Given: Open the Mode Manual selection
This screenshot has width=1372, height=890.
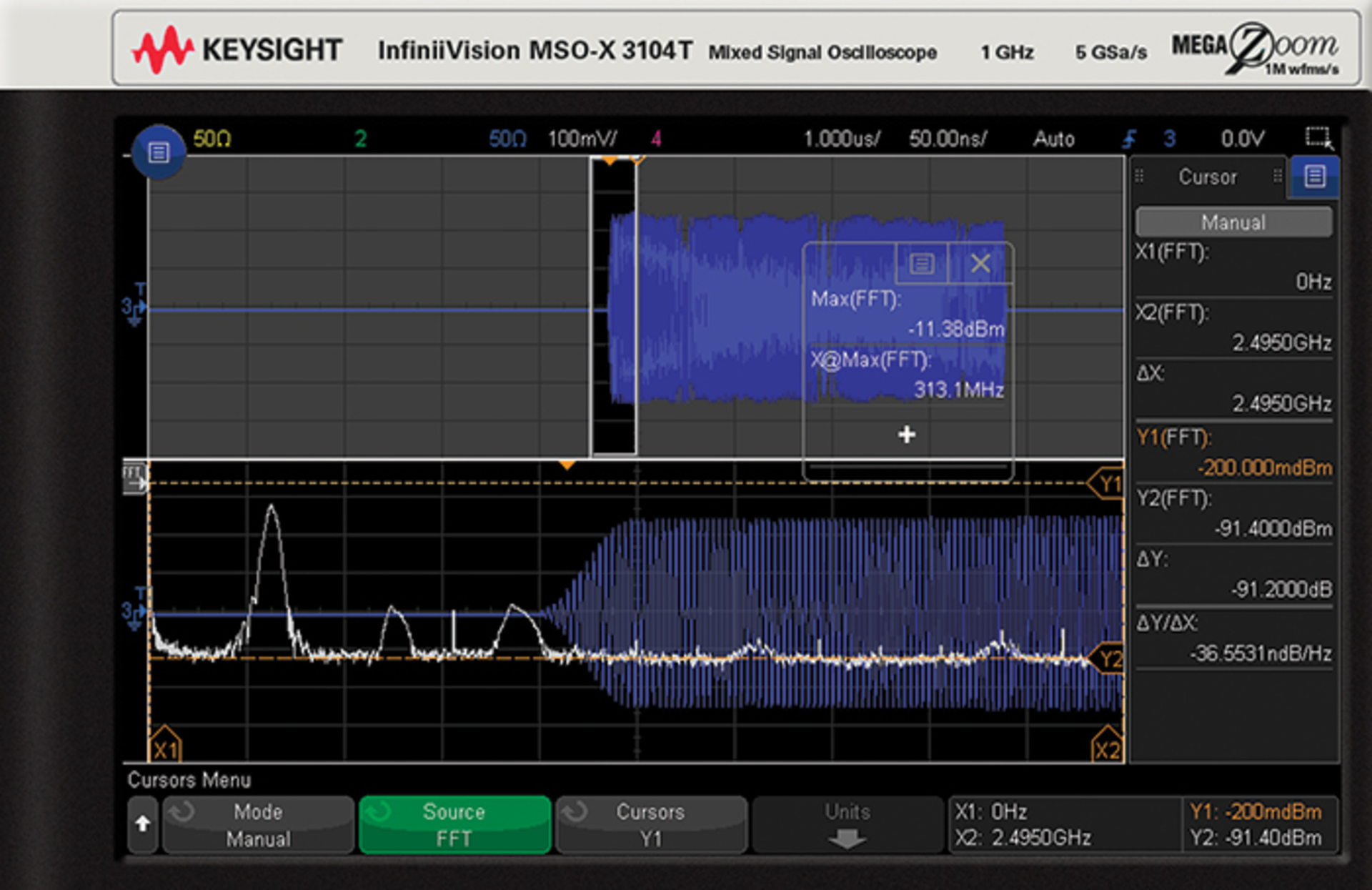Looking at the screenshot, I should pos(259,824).
